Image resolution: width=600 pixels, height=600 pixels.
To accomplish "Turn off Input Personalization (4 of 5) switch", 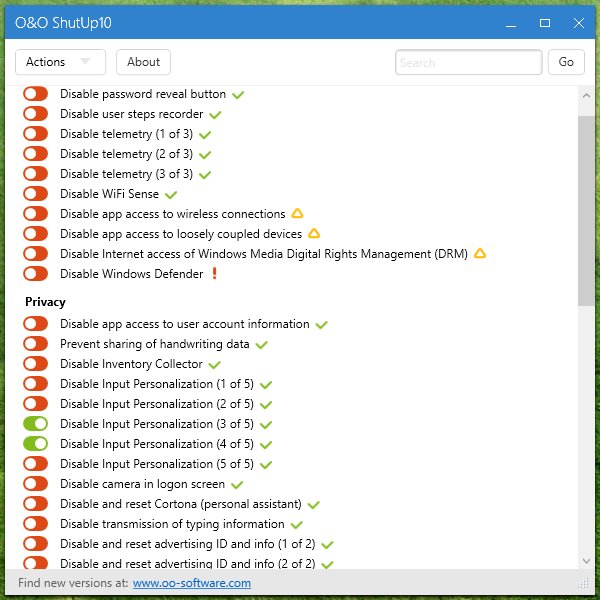I will point(36,443).
